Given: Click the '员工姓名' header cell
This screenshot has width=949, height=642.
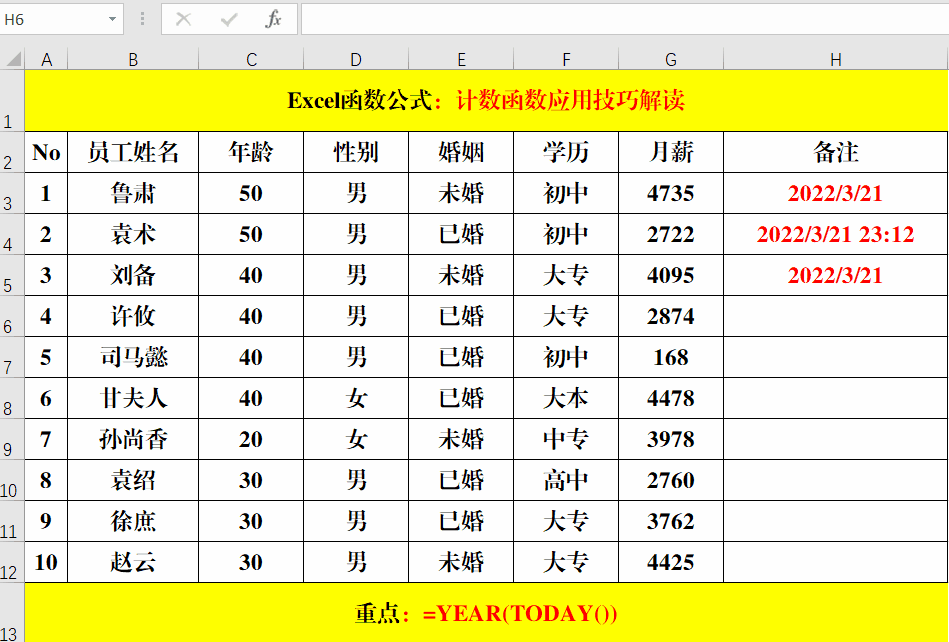Looking at the screenshot, I should (133, 152).
